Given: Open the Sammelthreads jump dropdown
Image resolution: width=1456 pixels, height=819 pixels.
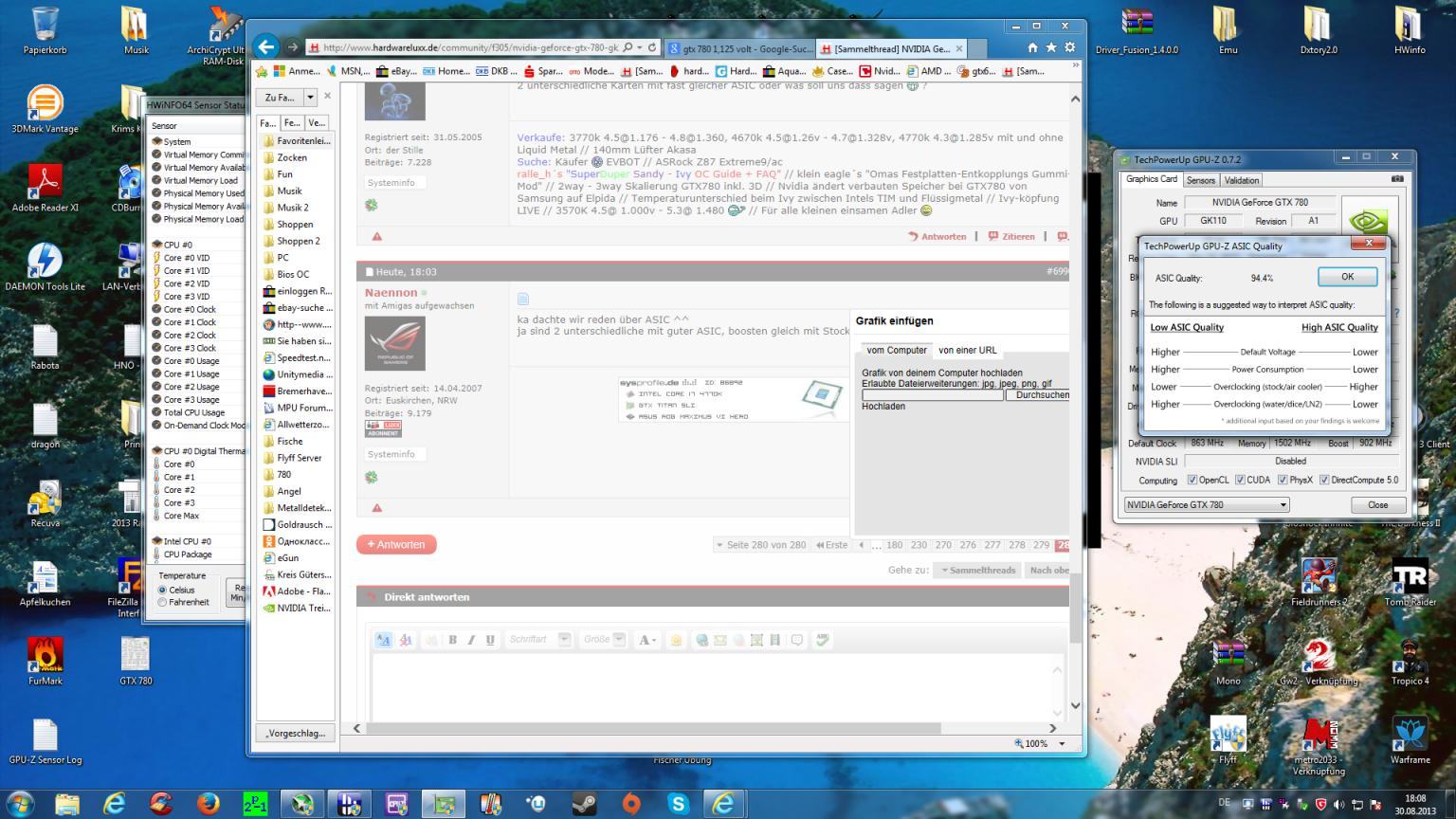Looking at the screenshot, I should pyautogui.click(x=976, y=571).
